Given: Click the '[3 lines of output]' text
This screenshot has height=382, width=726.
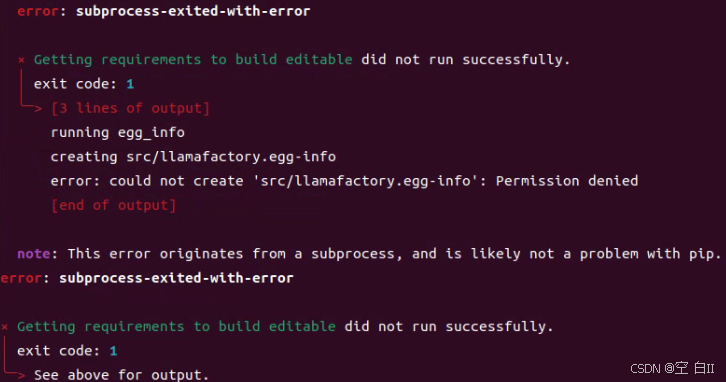Looking at the screenshot, I should point(130,108).
